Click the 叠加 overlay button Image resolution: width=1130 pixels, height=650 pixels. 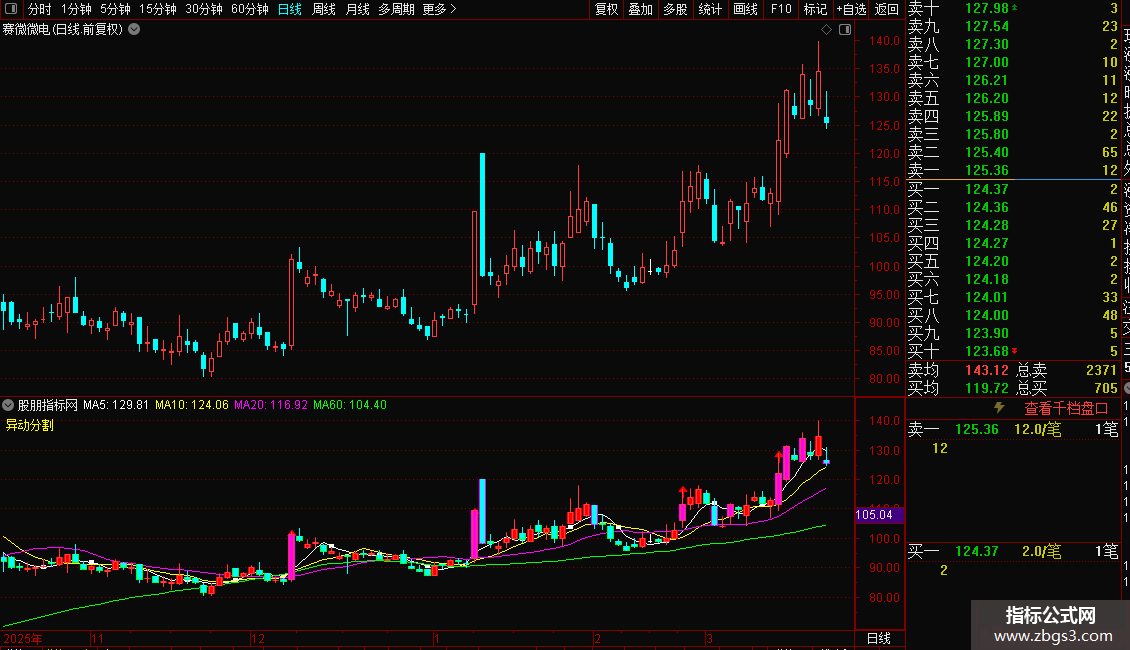(x=640, y=9)
